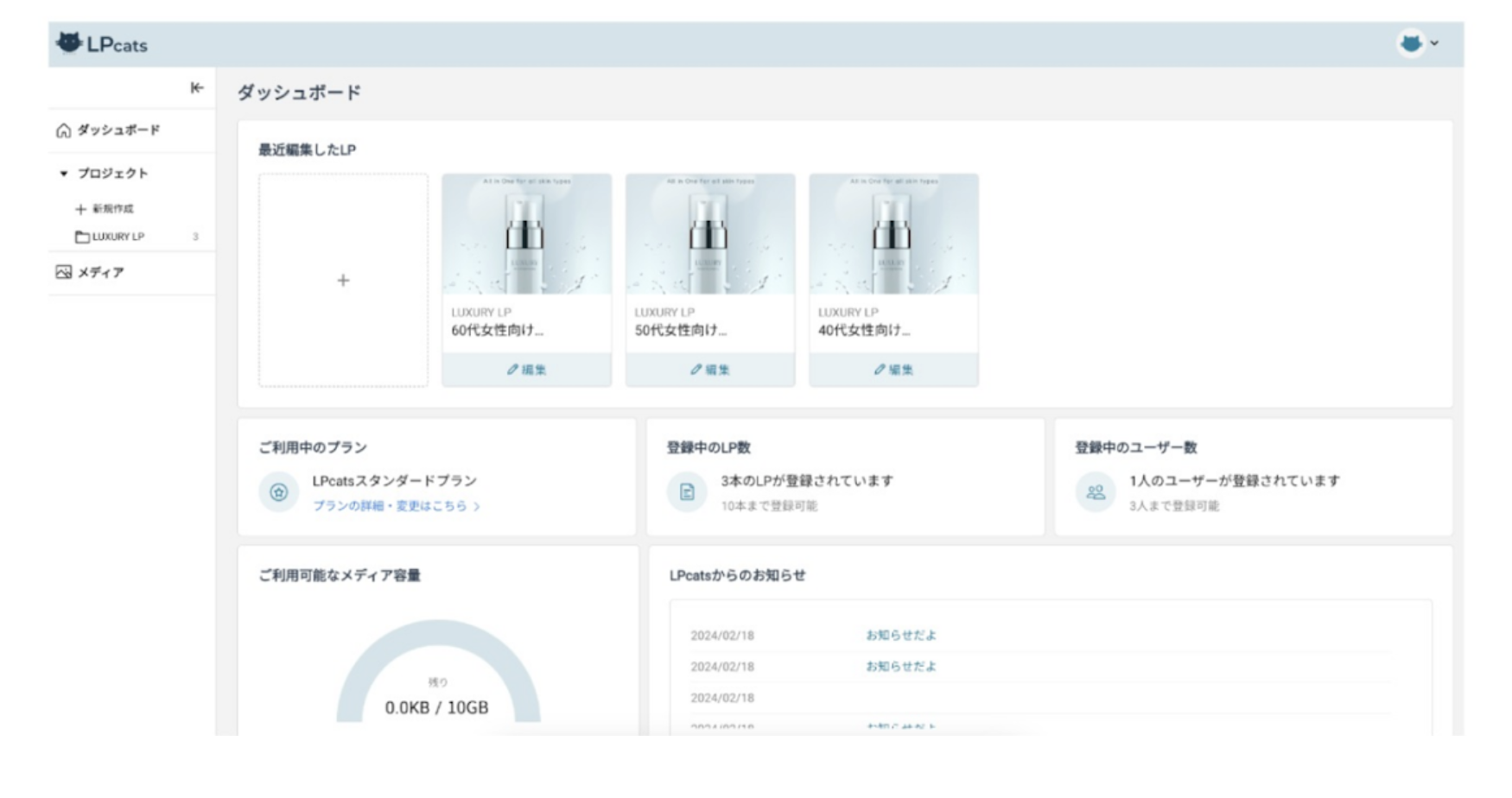Click the media image icon
The height and width of the screenshot is (798, 1512).
[x=64, y=273]
